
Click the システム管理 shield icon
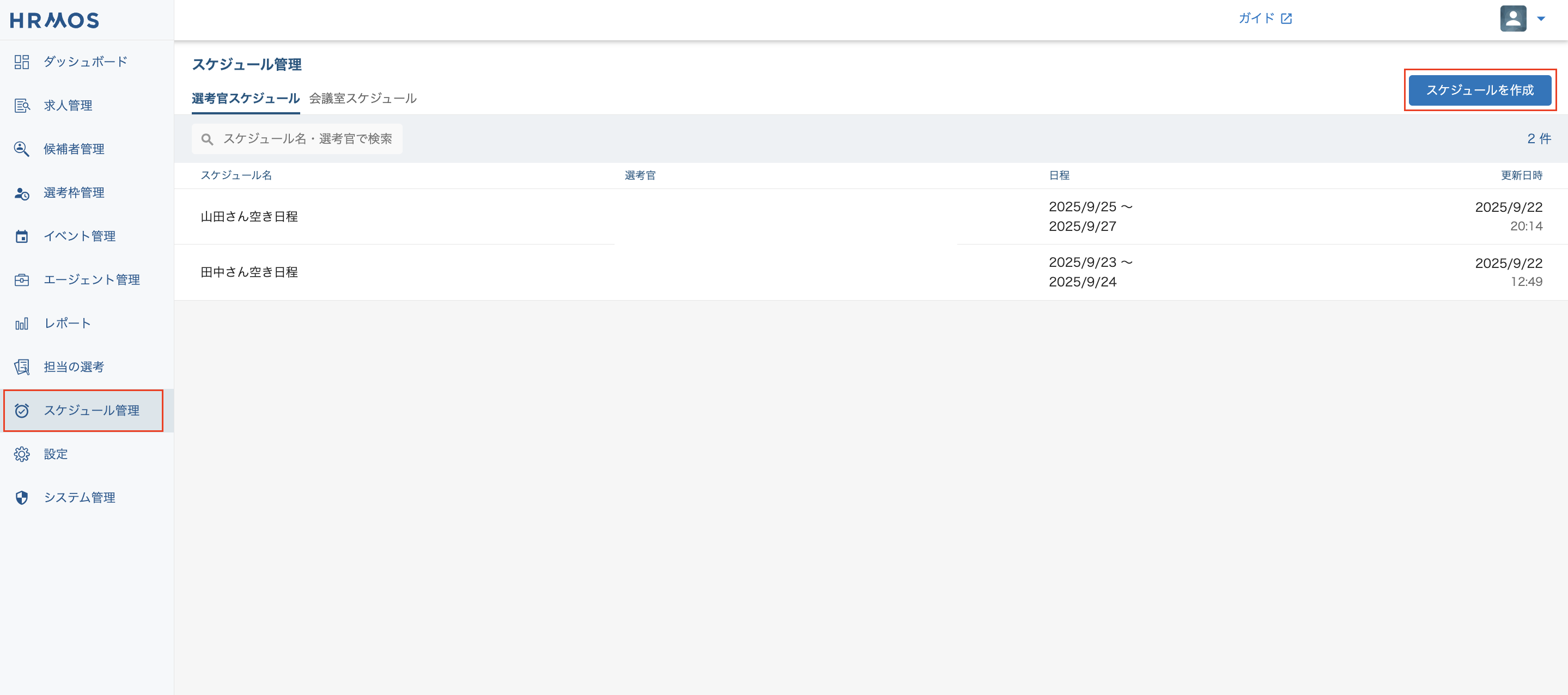(22, 498)
